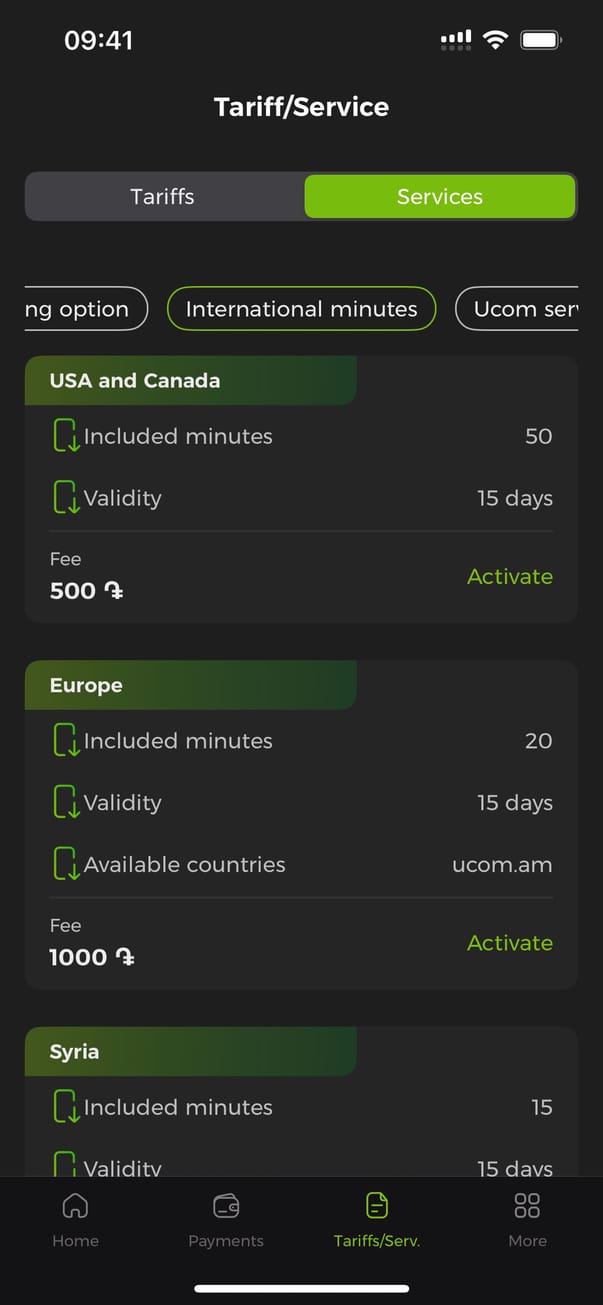This screenshot has width=603, height=1305.
Task: Open the Home tab icon
Action: tap(75, 1206)
